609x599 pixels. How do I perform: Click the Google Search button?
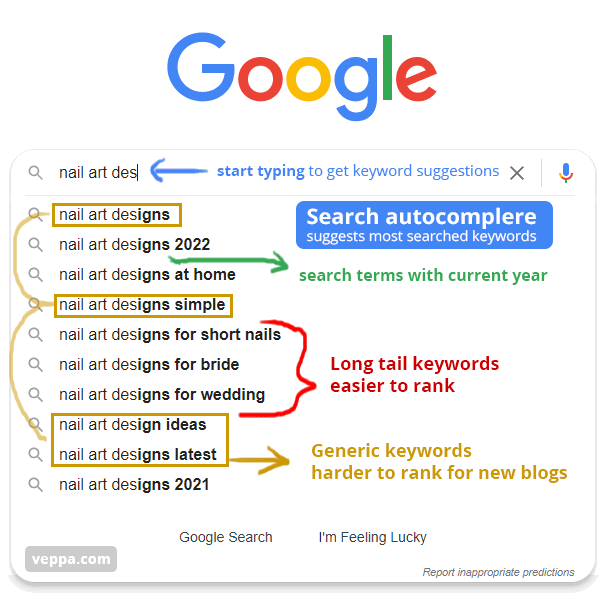click(226, 537)
